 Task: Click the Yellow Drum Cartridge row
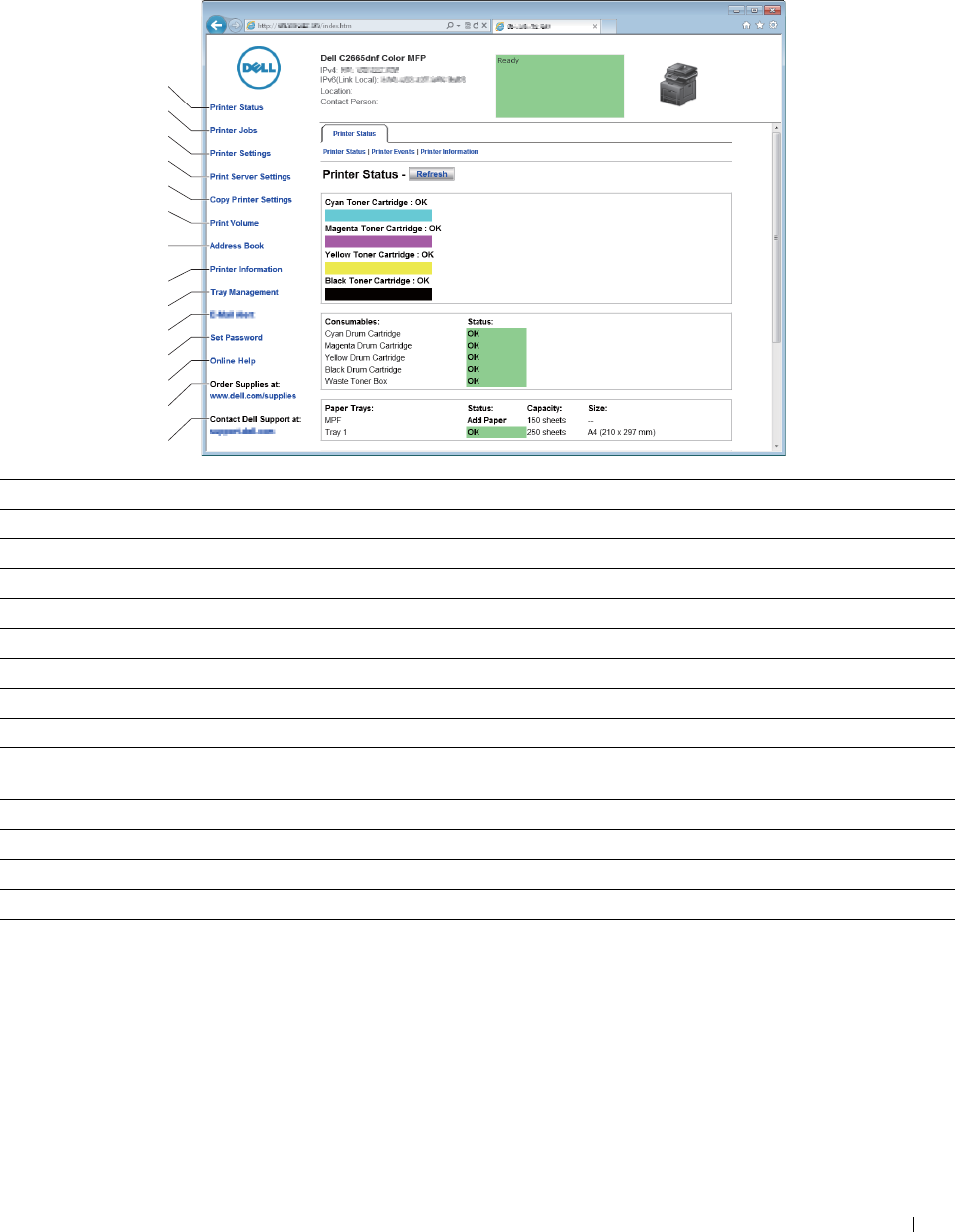(x=426, y=358)
